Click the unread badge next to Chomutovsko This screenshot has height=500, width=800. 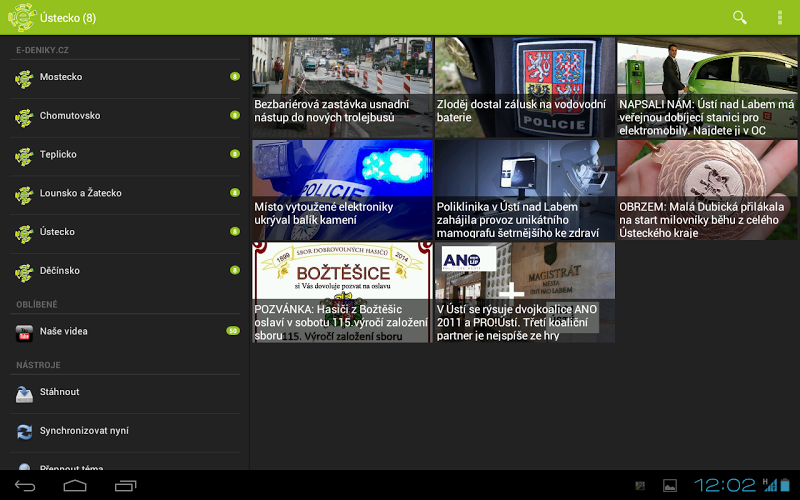click(235, 115)
